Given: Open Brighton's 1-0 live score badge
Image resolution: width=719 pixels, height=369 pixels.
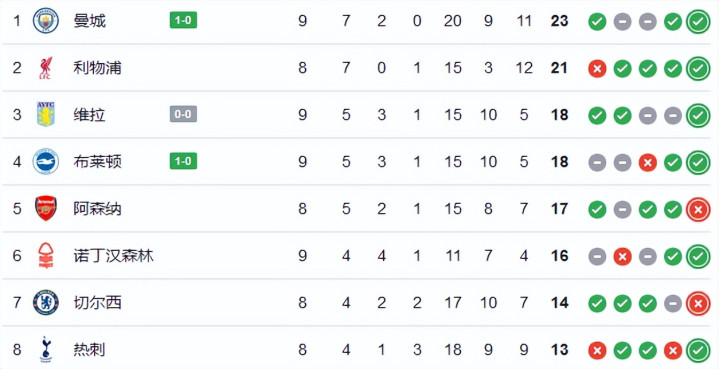Looking at the screenshot, I should tap(183, 161).
